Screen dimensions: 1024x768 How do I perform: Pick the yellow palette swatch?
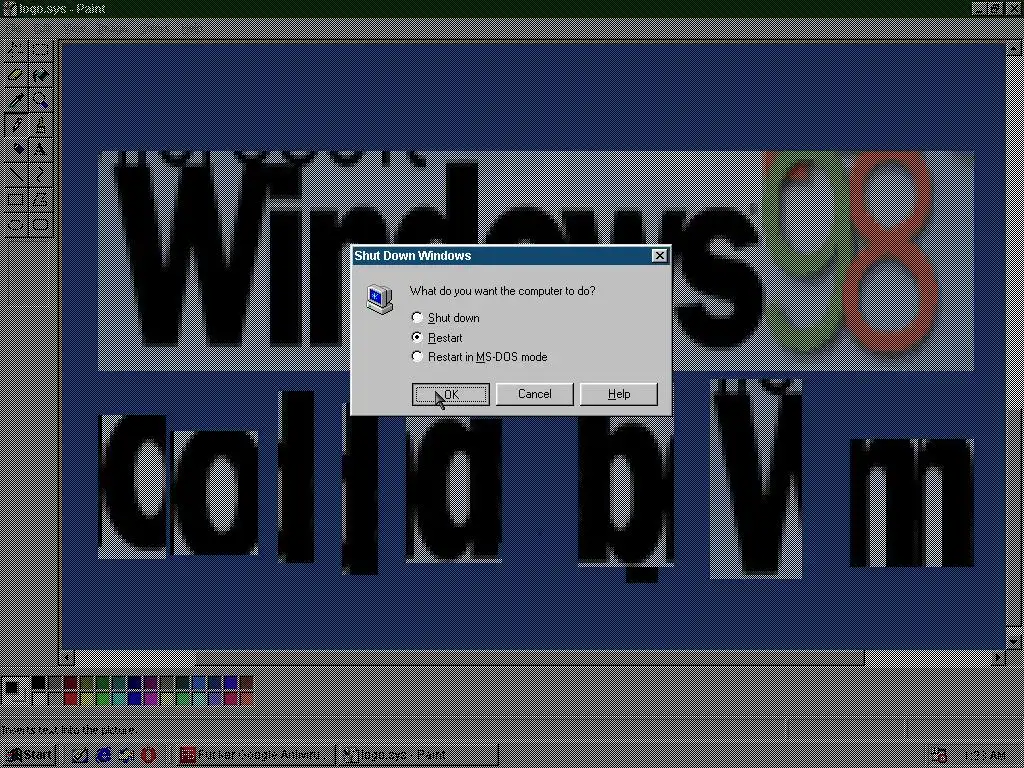(87, 699)
